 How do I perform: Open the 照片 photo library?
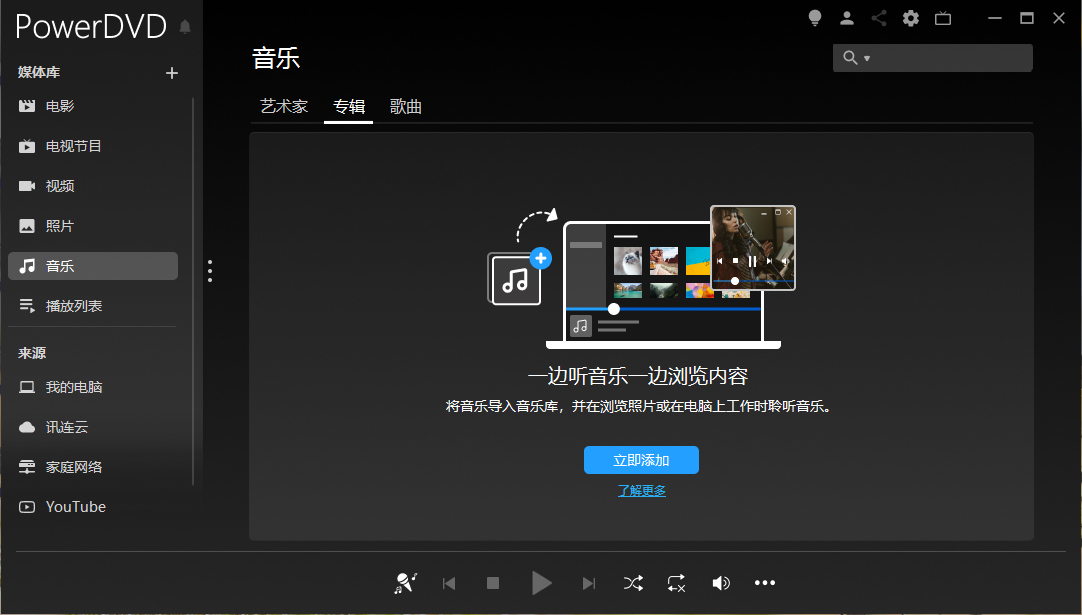[60, 225]
